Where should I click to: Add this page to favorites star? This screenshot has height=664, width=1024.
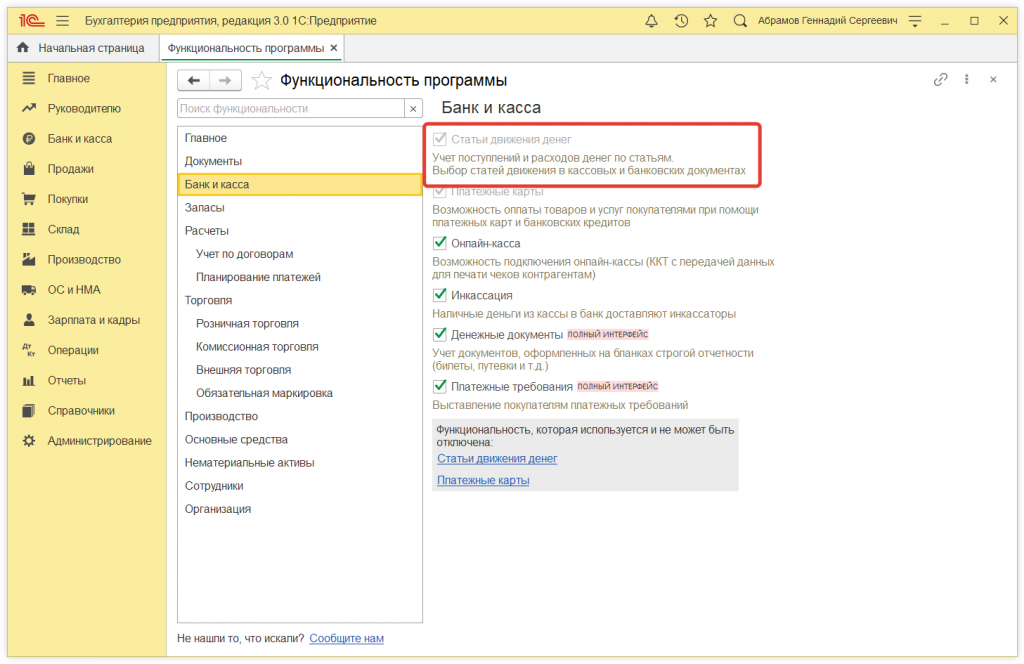click(261, 81)
